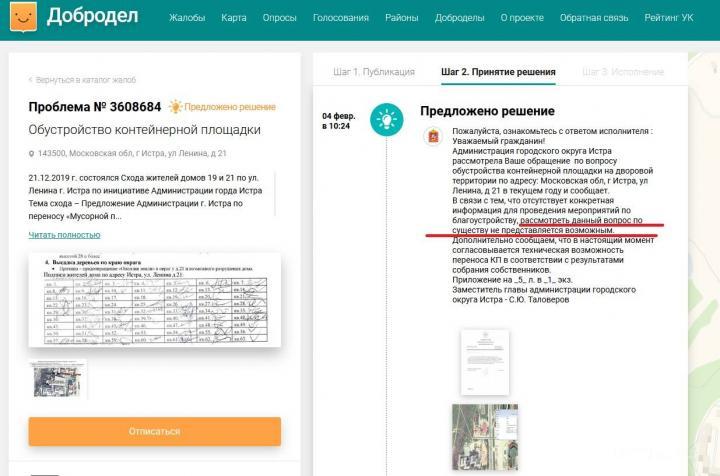Click the sun icon beside Предложено решение
Image resolution: width=720 pixels, height=476 pixels.
coord(175,106)
